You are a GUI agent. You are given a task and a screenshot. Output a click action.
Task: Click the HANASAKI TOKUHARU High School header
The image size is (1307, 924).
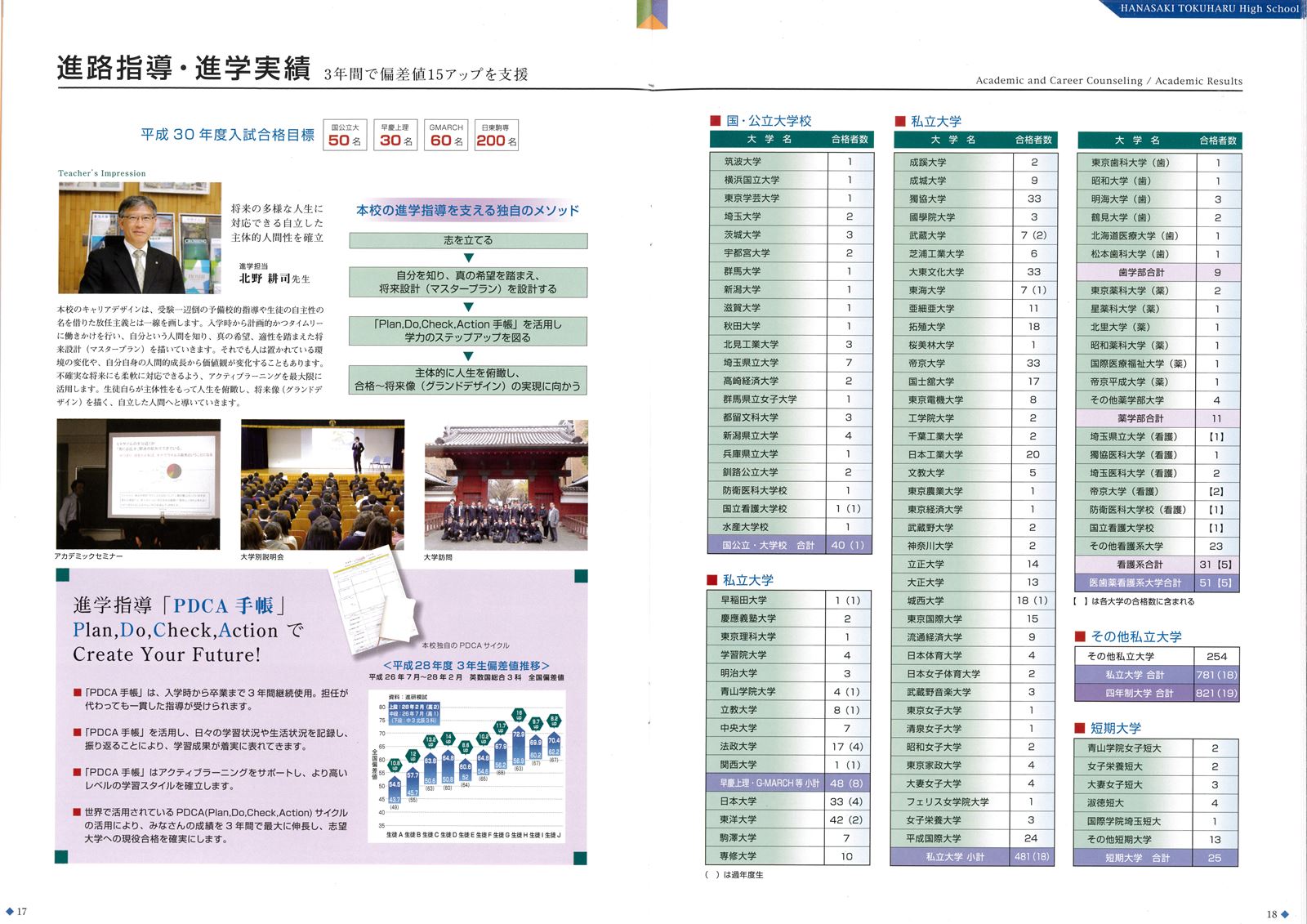(1209, 8)
